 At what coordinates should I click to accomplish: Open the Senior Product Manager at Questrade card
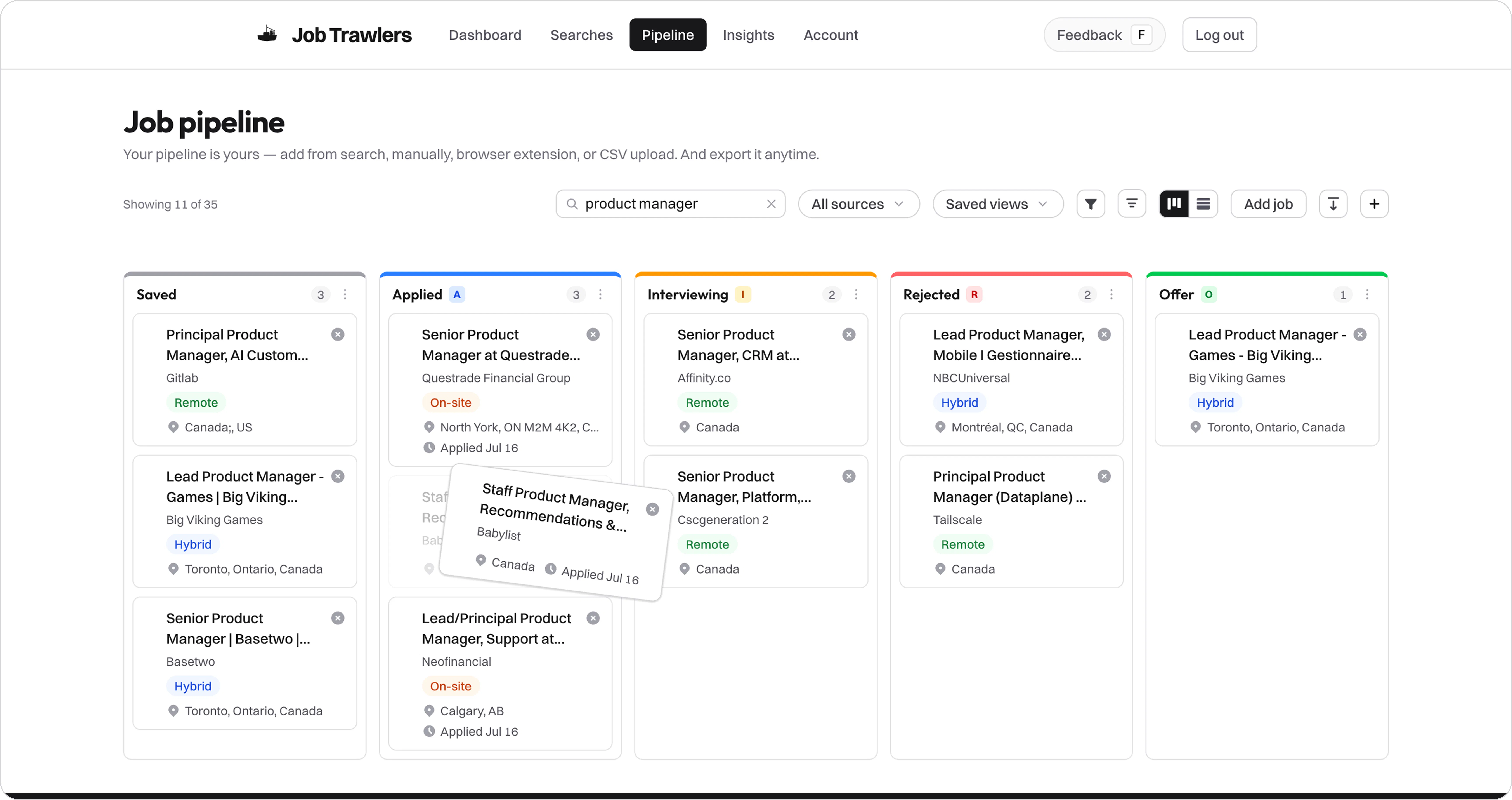pyautogui.click(x=500, y=390)
